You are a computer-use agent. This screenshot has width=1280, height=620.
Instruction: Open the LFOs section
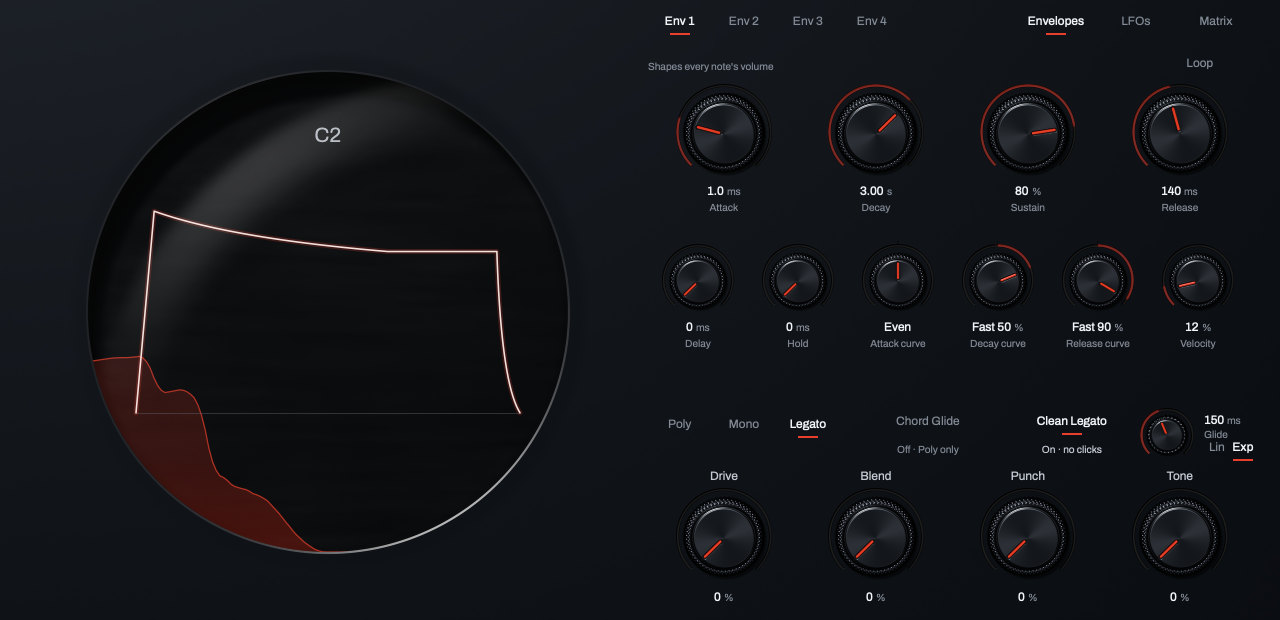(1136, 21)
